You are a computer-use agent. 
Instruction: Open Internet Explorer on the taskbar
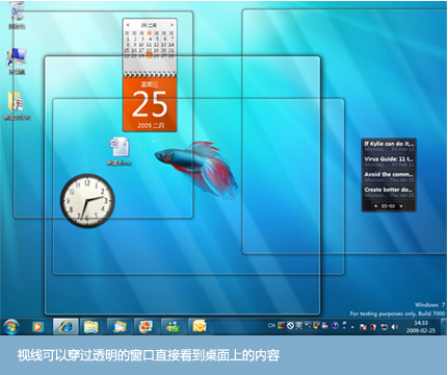coord(66,326)
